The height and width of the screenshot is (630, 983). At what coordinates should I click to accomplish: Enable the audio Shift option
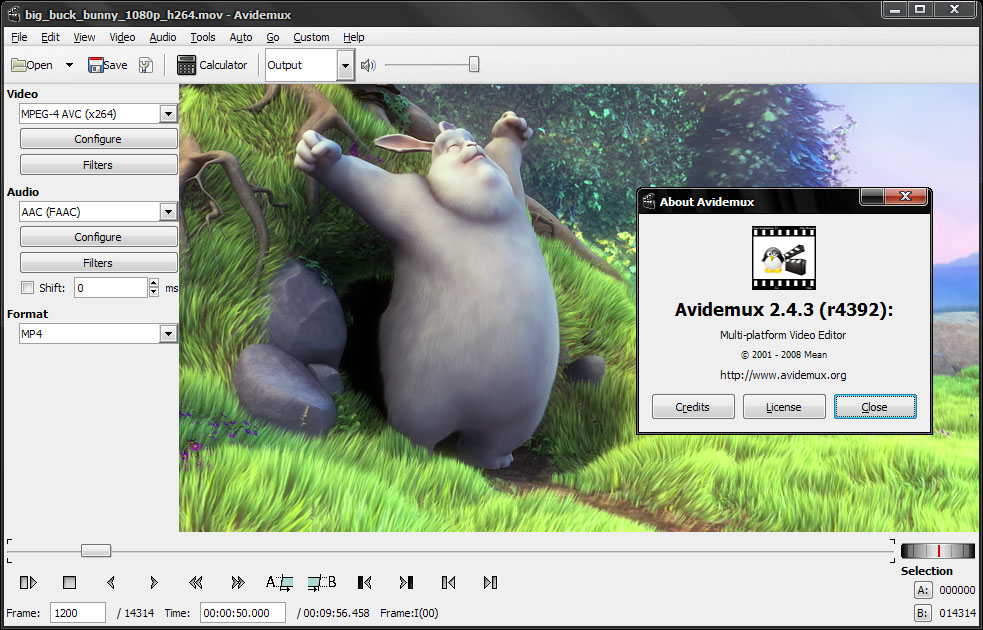[26, 287]
